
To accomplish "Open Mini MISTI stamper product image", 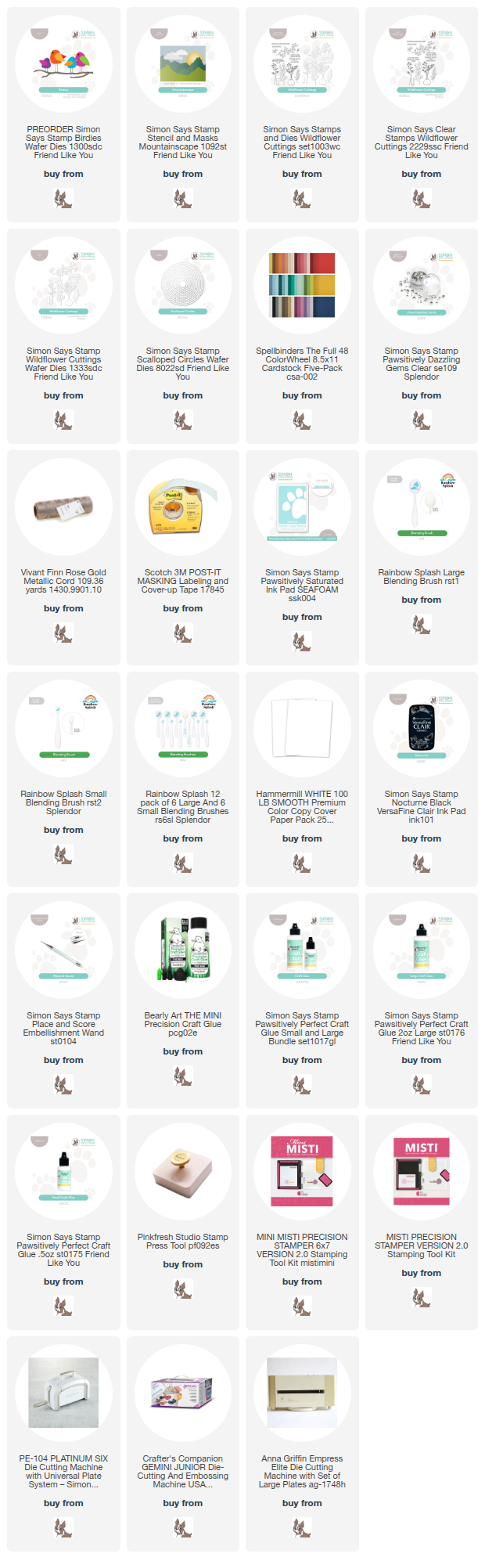I will pyautogui.click(x=302, y=1173).
